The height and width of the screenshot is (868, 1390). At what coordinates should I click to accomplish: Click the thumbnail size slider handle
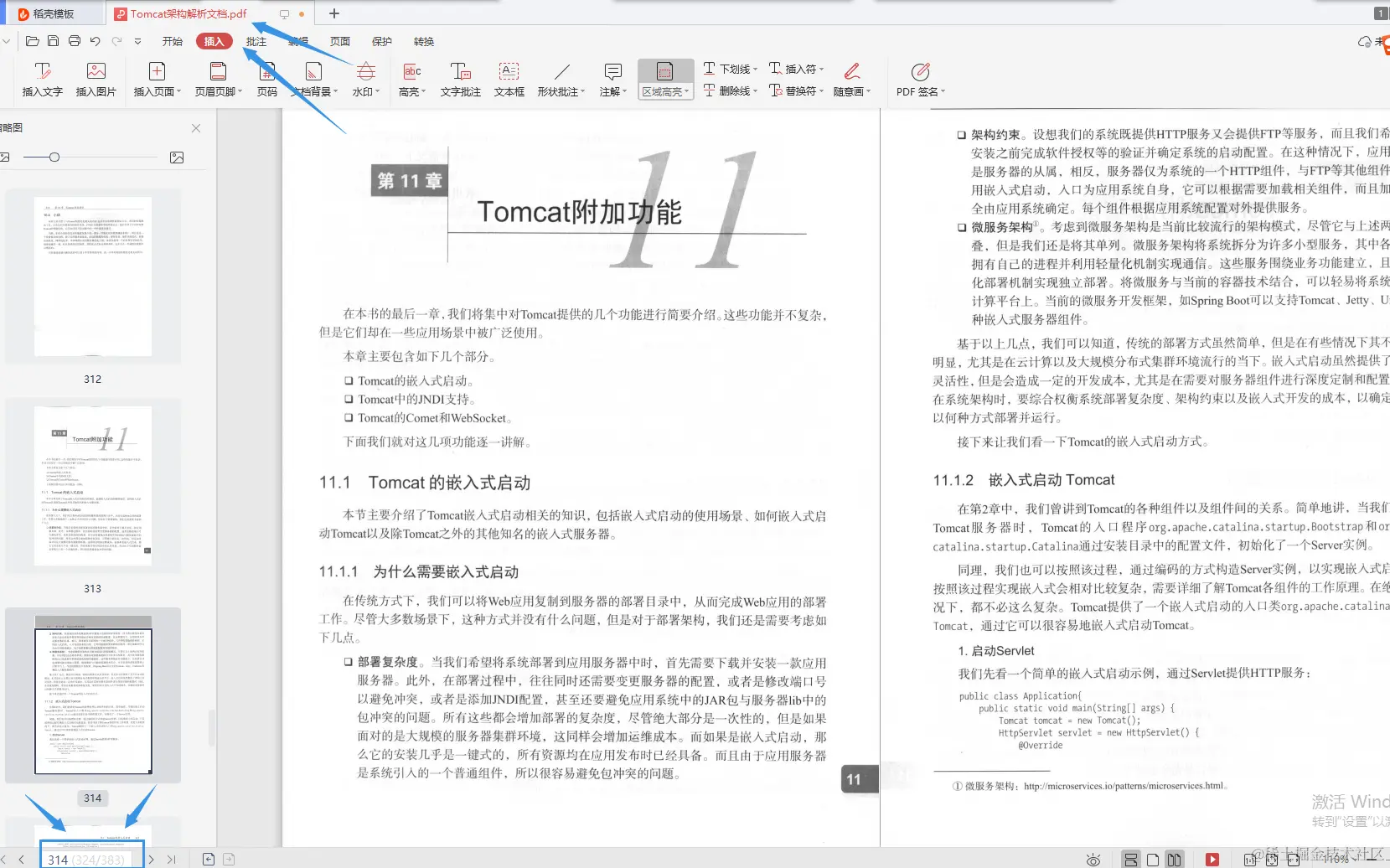54,158
